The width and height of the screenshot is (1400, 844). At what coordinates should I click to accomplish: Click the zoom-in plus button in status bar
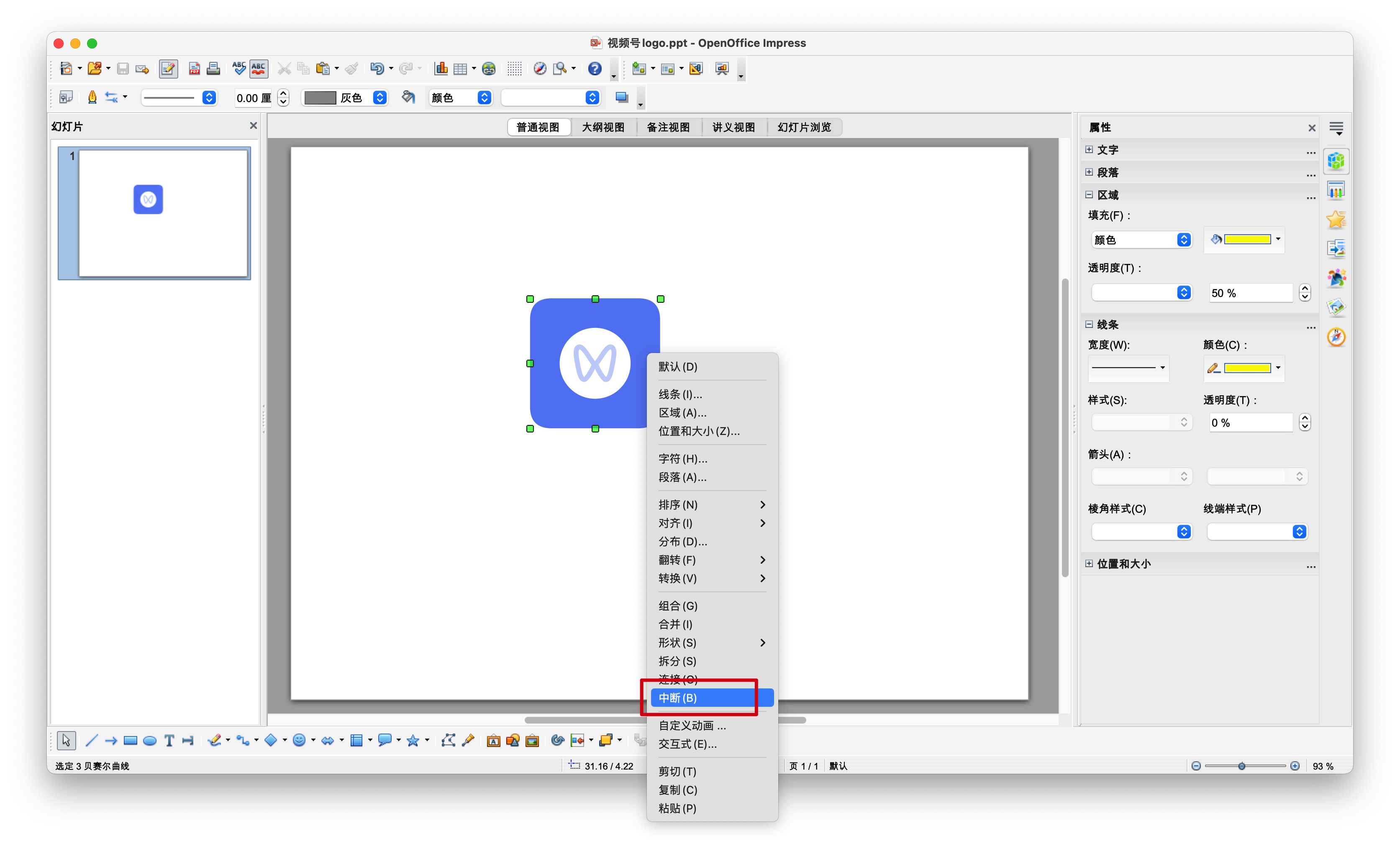pyautogui.click(x=1295, y=766)
